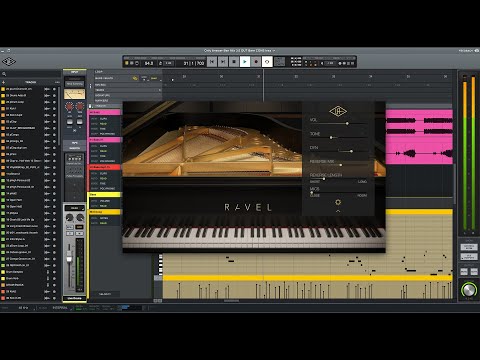This screenshot has width=480, height=360.
Task: Add a new track with the plus icon
Action: pyautogui.click(x=4, y=82)
